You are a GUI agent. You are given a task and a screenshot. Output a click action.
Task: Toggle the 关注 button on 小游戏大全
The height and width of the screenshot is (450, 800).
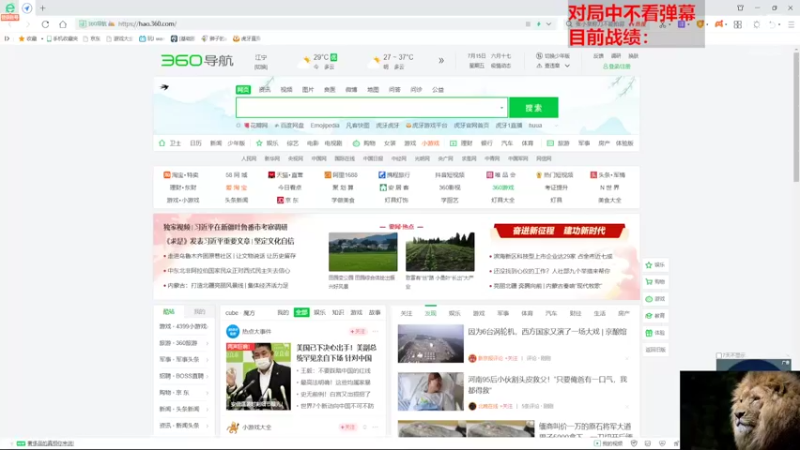point(347,427)
